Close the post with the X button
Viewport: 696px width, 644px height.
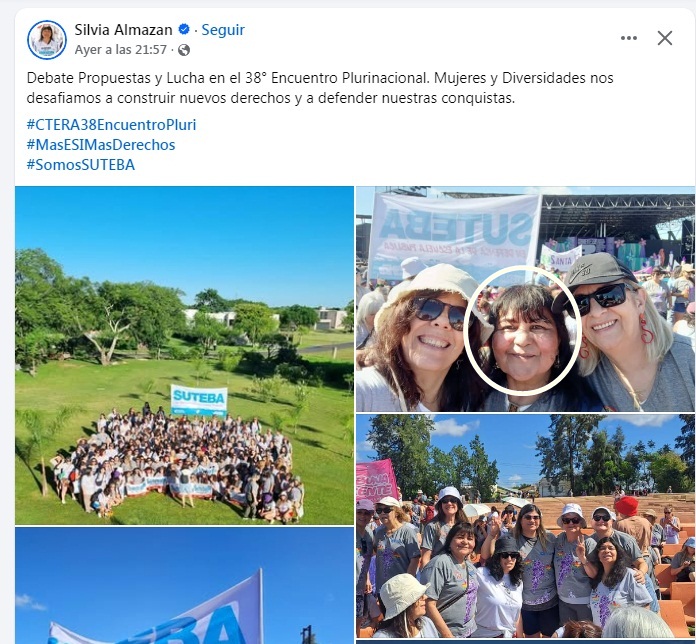(664, 38)
